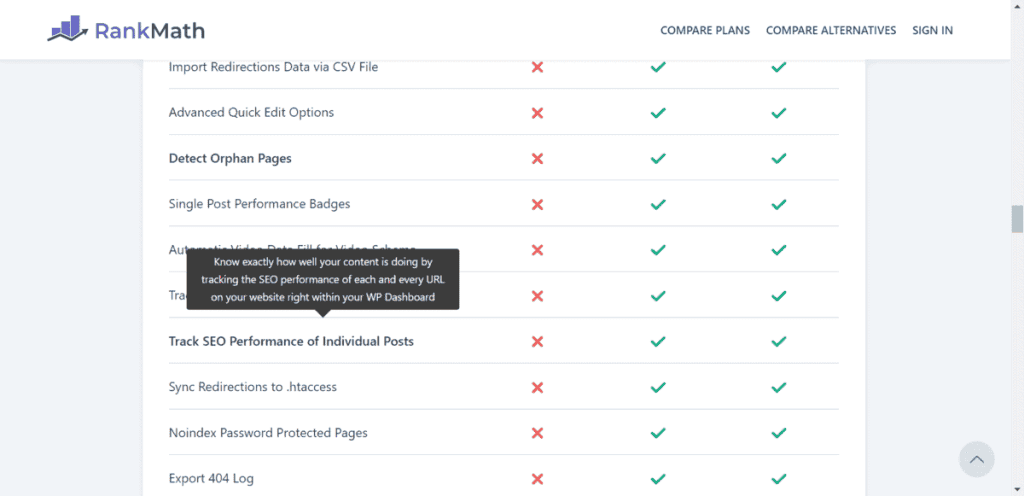The image size is (1024, 496).
Task: Click the red cross for Export 404 Log
Action: [537, 479]
